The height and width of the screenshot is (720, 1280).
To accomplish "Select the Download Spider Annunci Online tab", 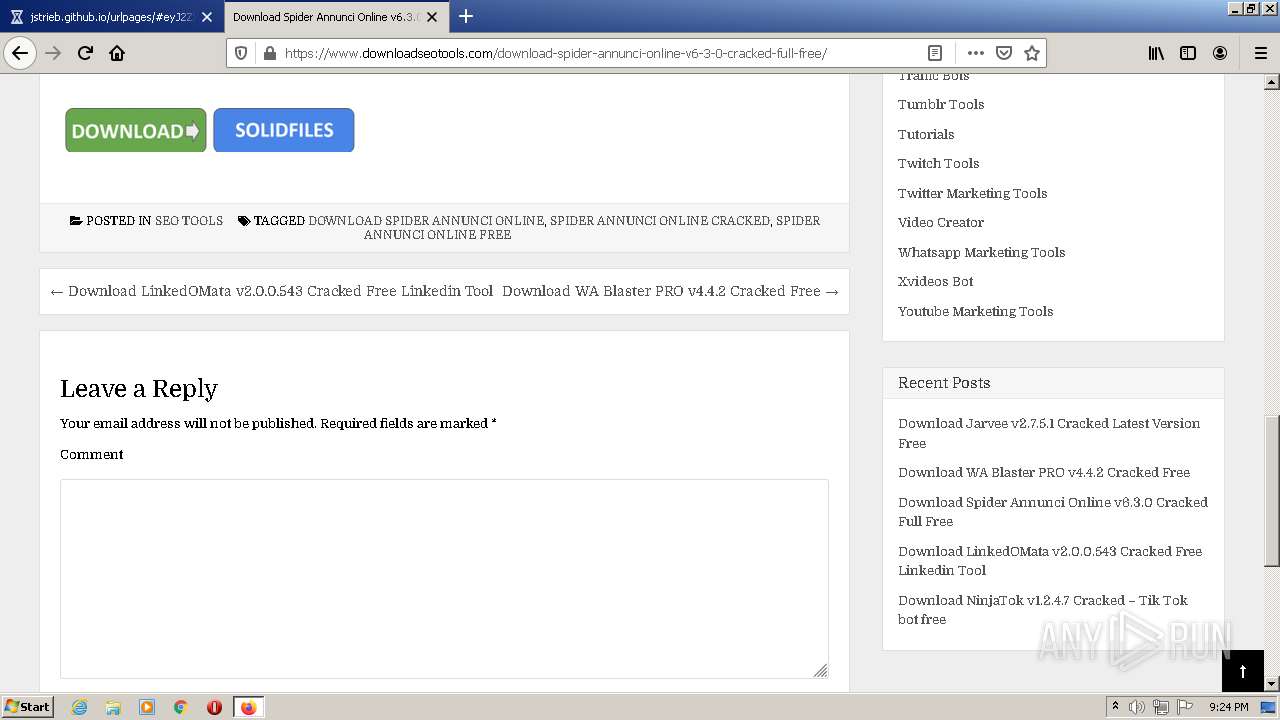I will 335,17.
